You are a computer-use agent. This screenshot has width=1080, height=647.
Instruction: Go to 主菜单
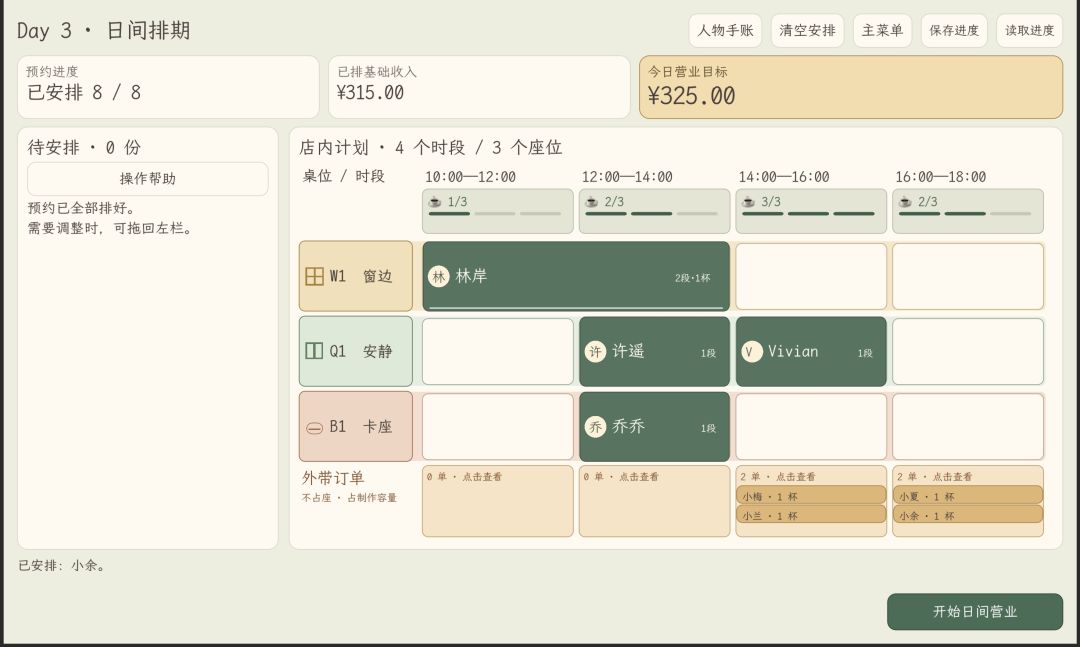coord(882,30)
